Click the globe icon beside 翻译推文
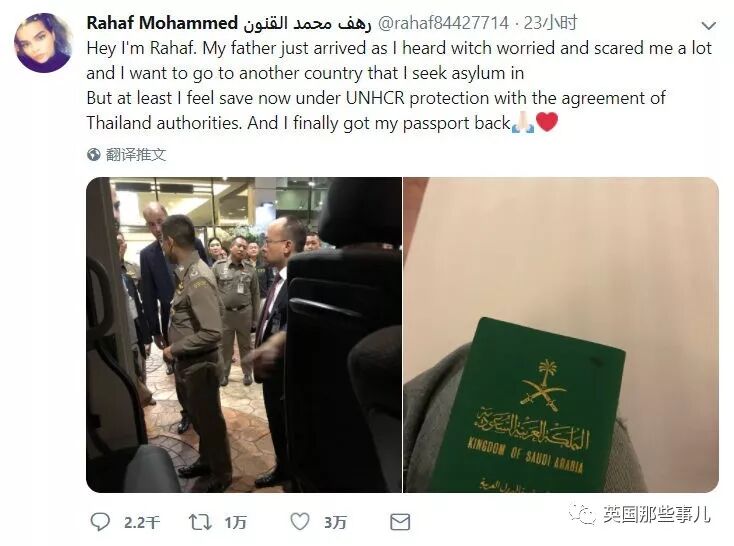Image resolution: width=734 pixels, height=546 pixels. [x=94, y=155]
